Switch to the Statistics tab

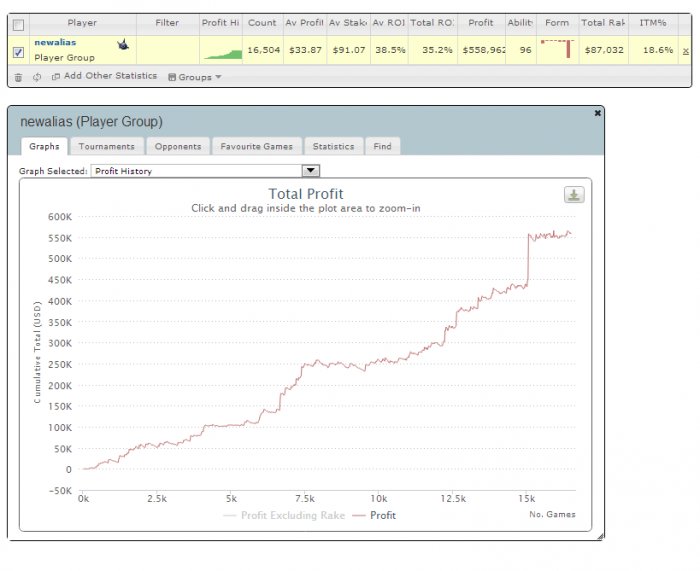tap(333, 146)
